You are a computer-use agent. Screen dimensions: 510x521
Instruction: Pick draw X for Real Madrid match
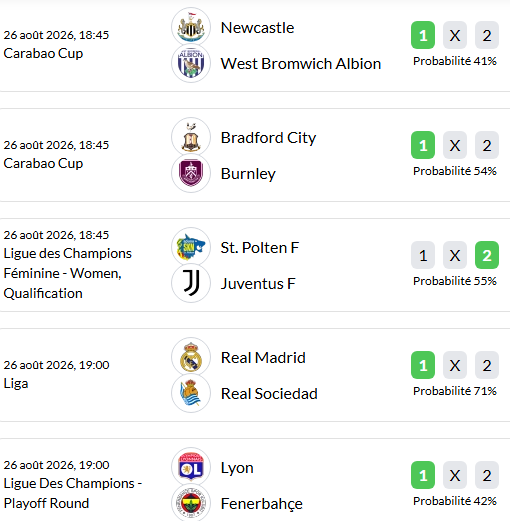pos(455,365)
